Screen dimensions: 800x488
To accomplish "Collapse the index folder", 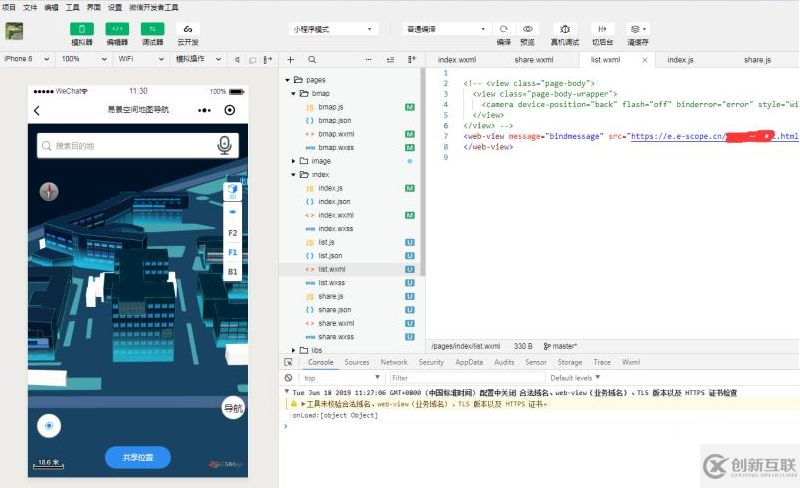I will (x=293, y=175).
